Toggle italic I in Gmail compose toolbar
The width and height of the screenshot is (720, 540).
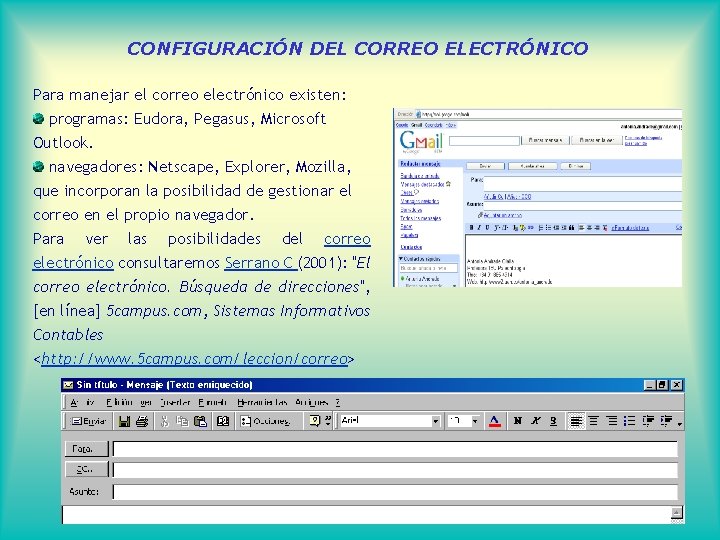479,228
